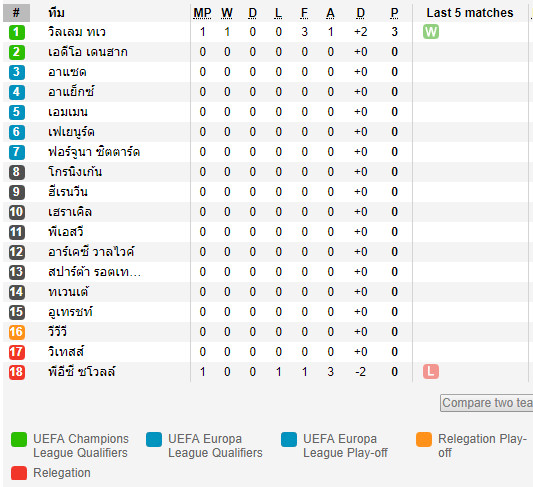Click the orange Relegation Play-off legend swatch
Viewport: 533px width, 487px height.
pos(424,439)
